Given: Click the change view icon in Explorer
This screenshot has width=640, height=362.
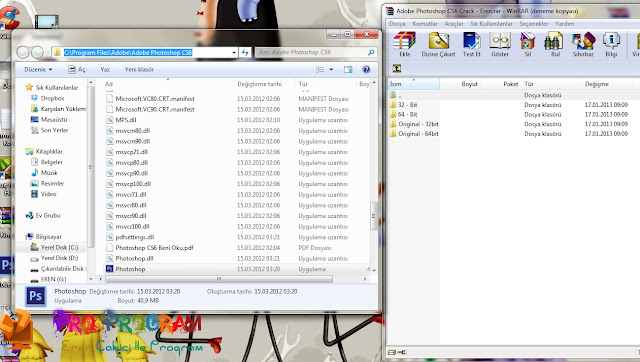Looking at the screenshot, I should [x=320, y=69].
